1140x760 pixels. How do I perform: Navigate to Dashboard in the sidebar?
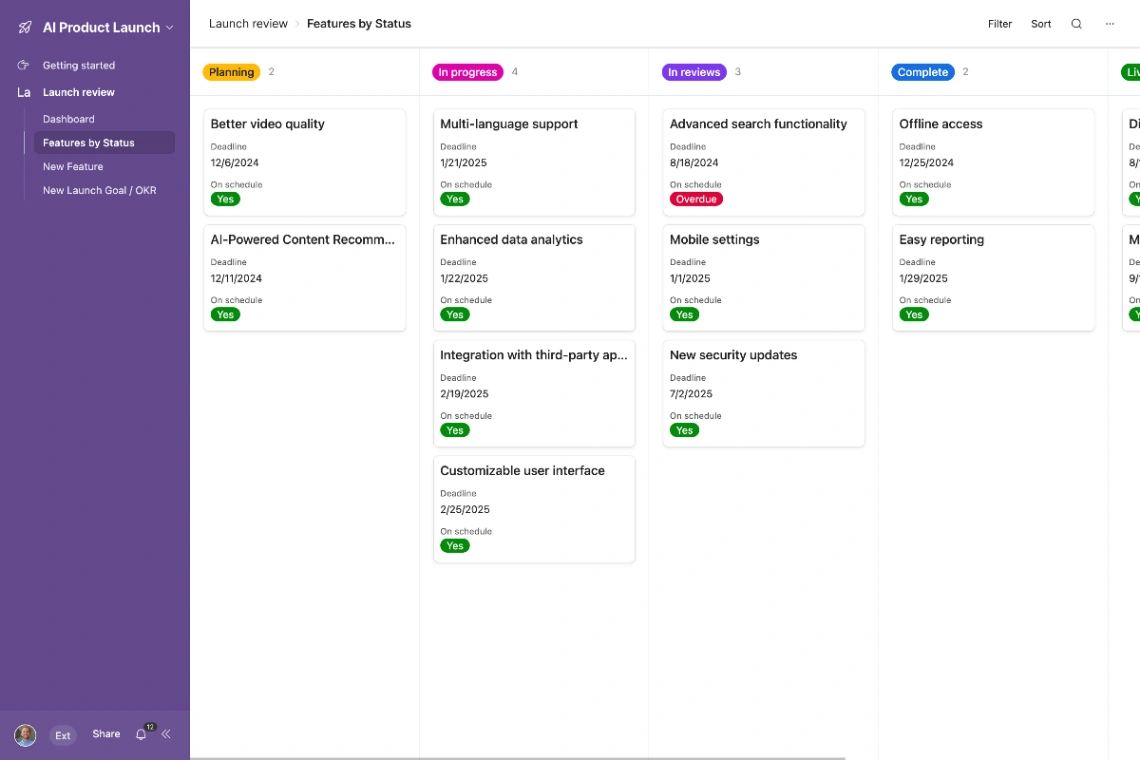click(x=69, y=118)
